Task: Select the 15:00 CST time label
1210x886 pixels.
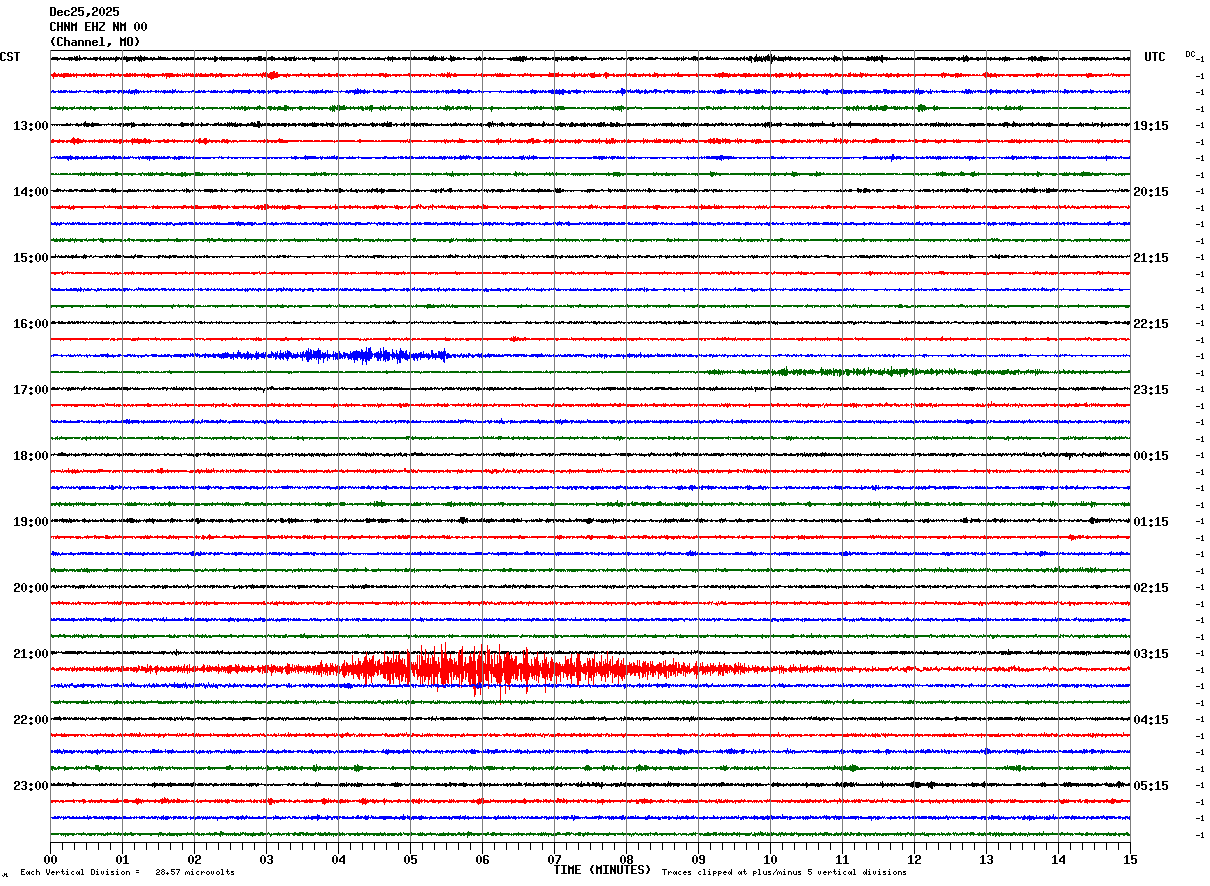Action: coord(31,258)
